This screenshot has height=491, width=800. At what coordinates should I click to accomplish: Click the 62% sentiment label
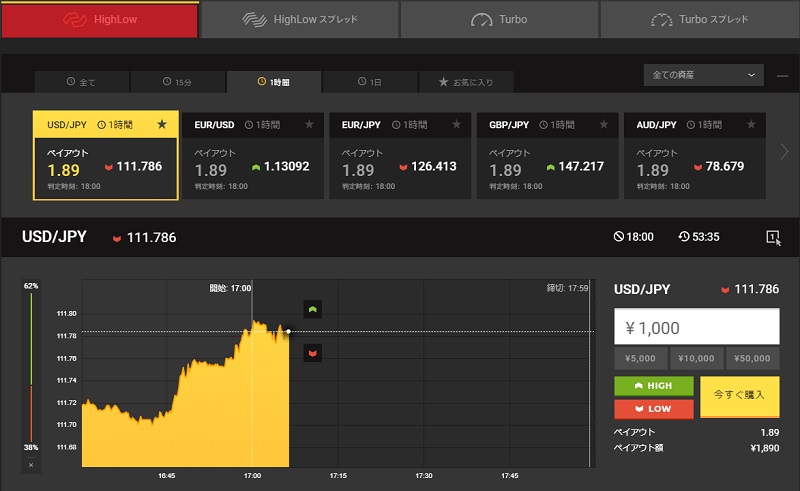(x=31, y=286)
